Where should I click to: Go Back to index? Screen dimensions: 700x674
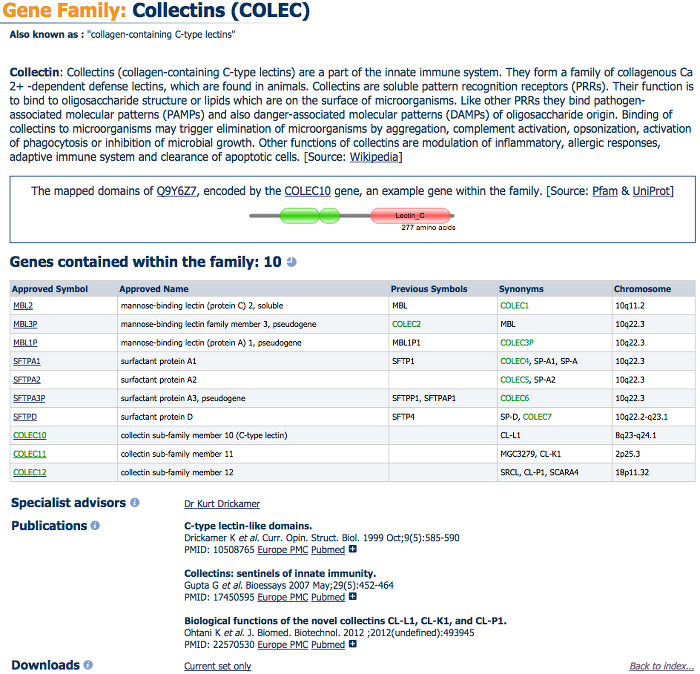point(661,666)
